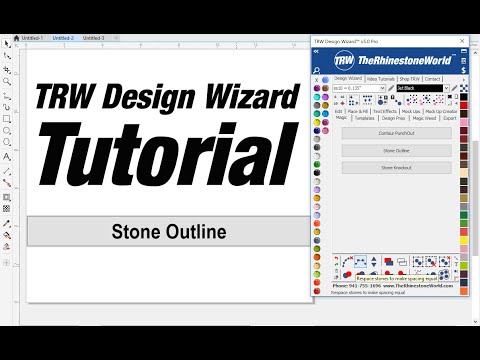
Task: Select the Parallel Dimension line tool
Action: (7, 171)
